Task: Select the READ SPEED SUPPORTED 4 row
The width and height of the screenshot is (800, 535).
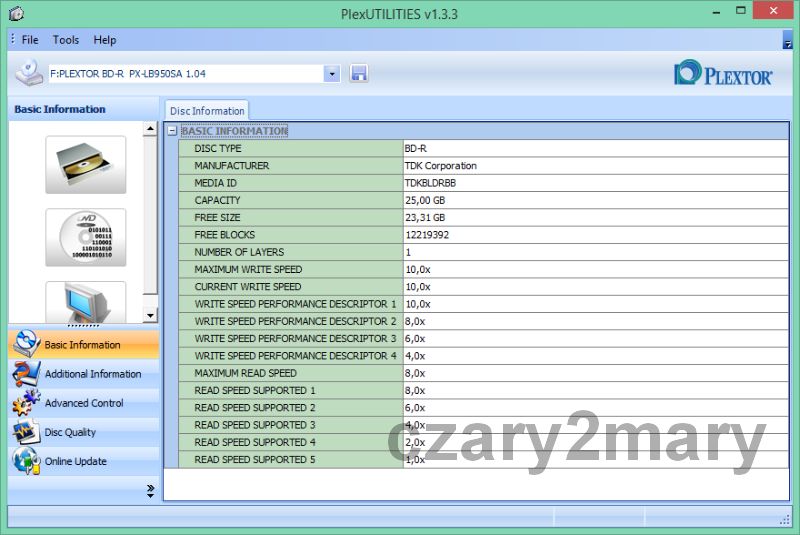Action: 483,442
